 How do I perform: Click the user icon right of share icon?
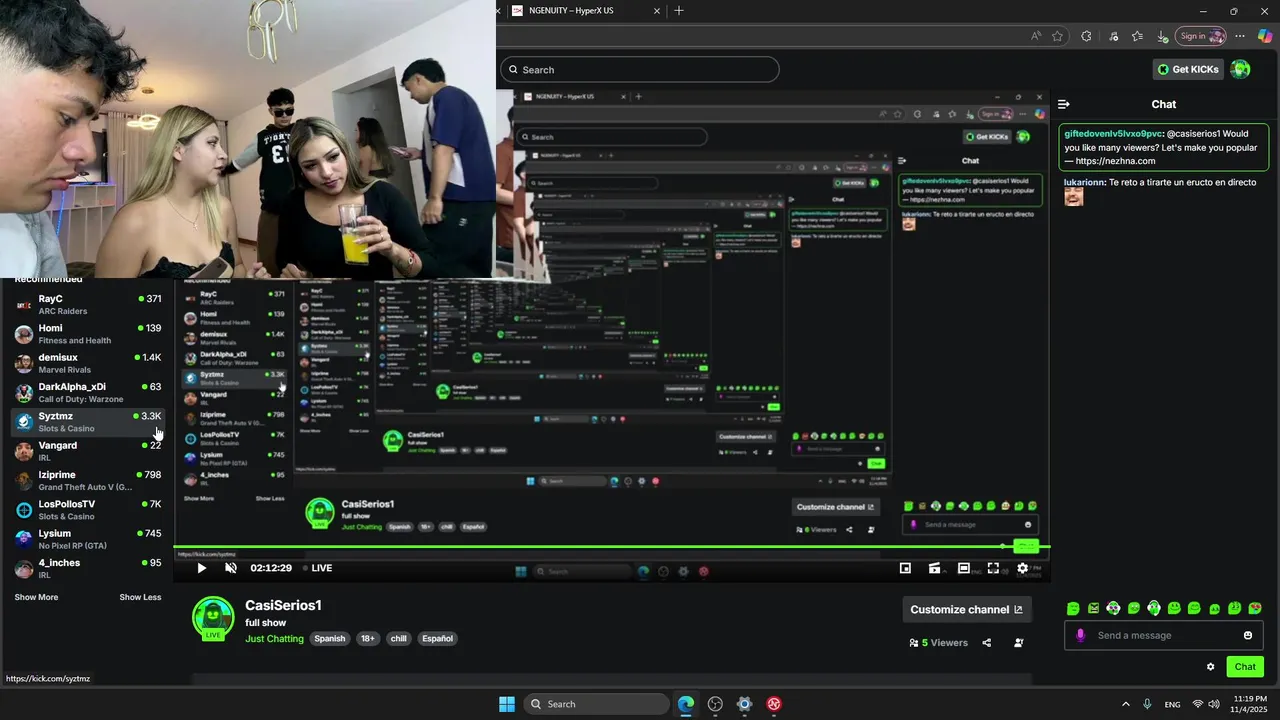(1019, 643)
